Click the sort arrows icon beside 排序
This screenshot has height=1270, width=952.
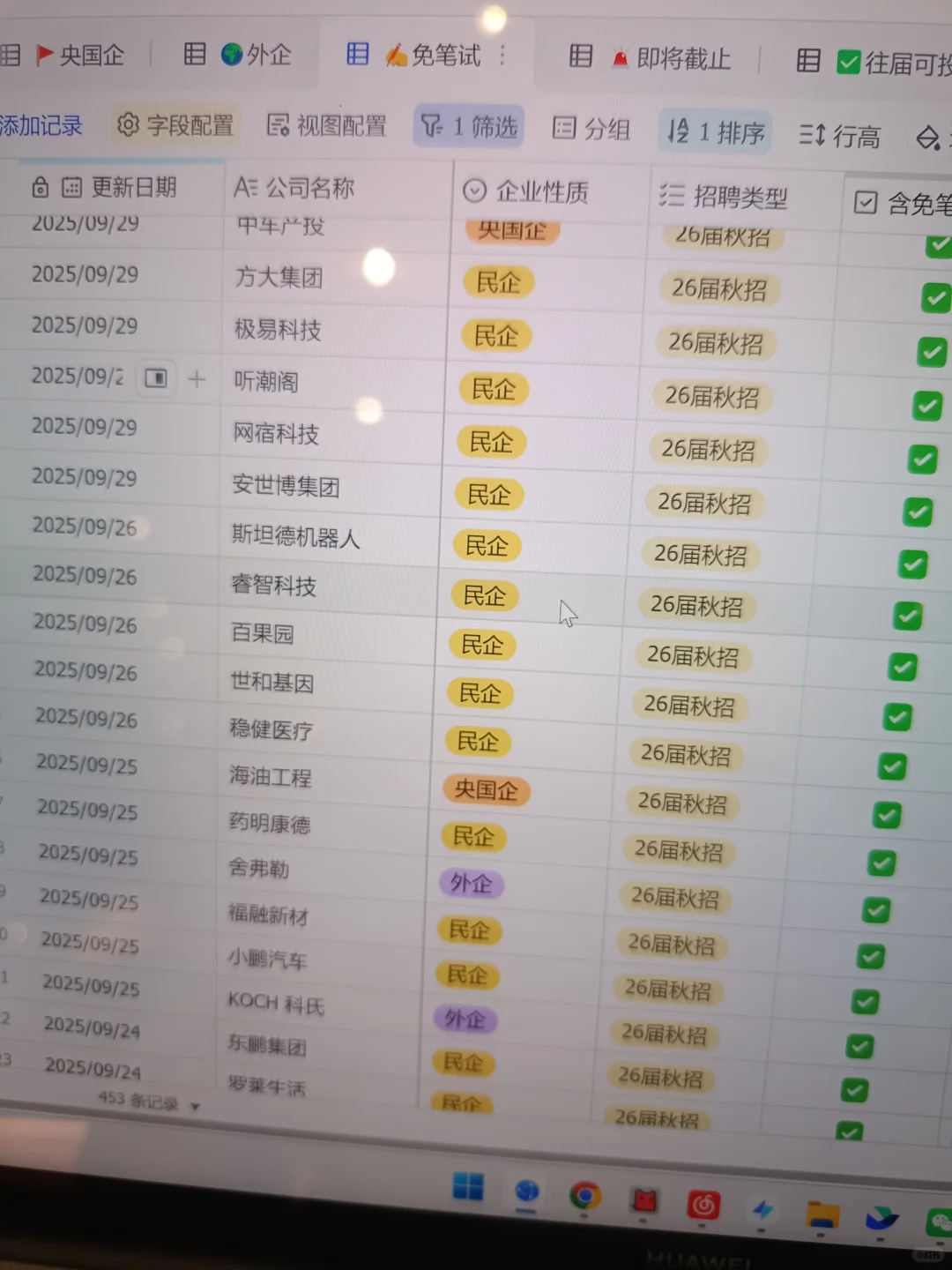click(x=677, y=131)
